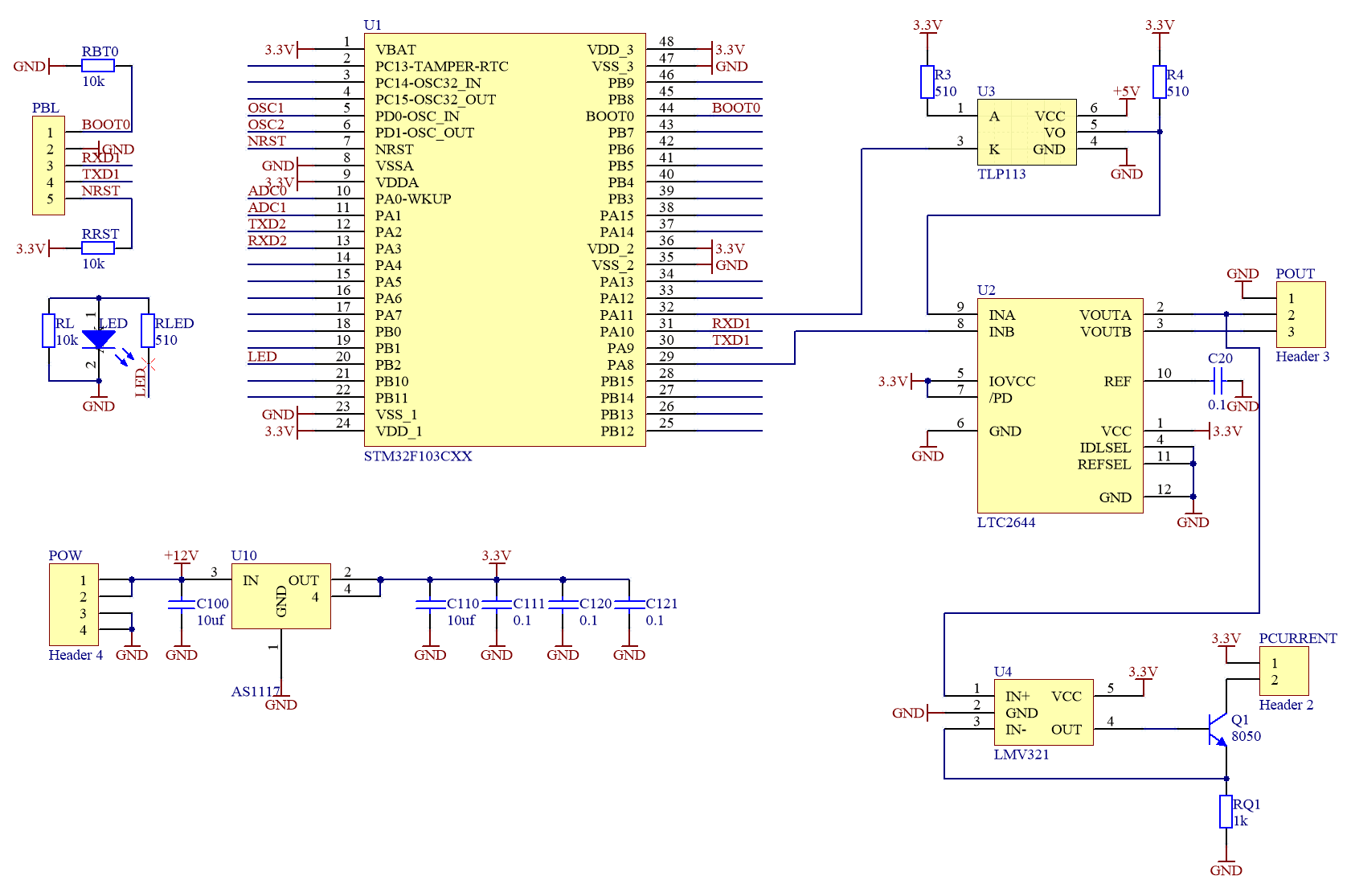Select the RBT0 resistor symbol
Viewport: 1355px width, 896px height.
98,66
